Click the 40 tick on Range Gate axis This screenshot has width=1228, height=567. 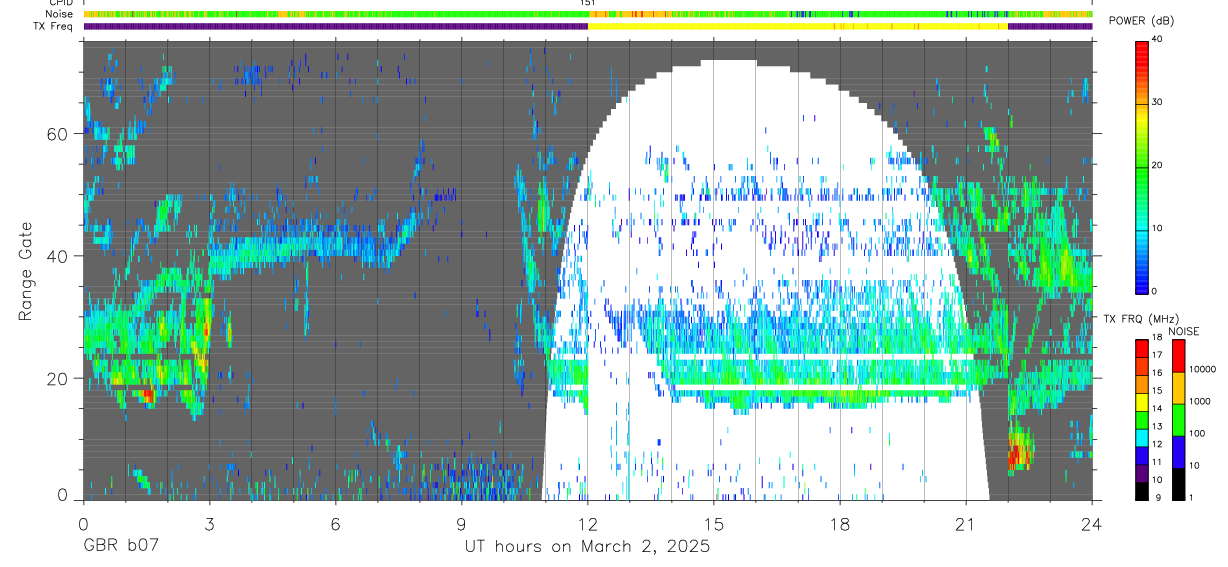click(x=58, y=256)
